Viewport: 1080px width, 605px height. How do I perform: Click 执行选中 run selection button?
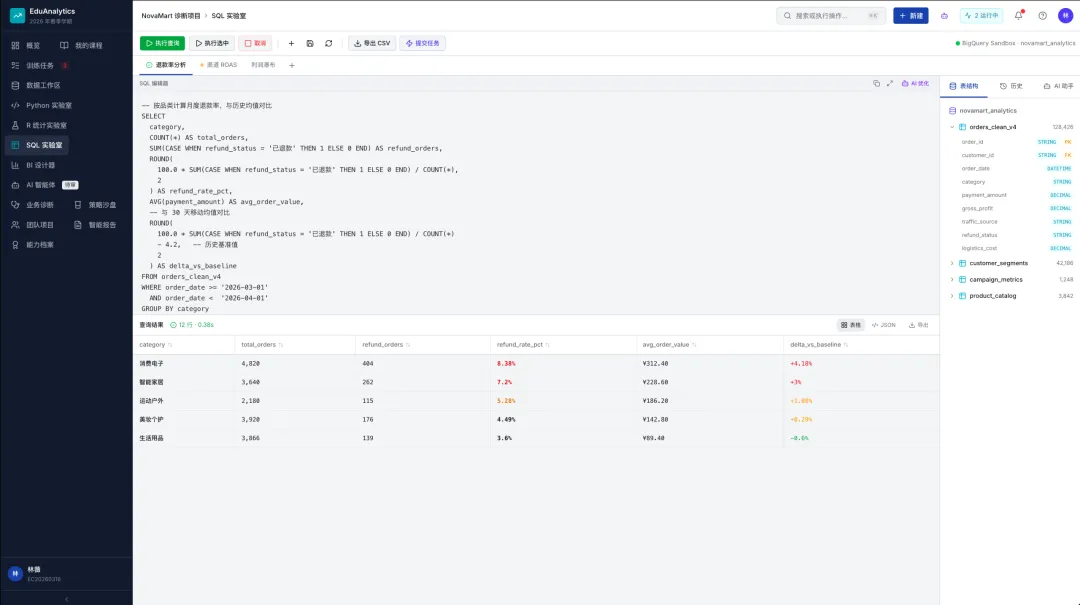click(212, 43)
